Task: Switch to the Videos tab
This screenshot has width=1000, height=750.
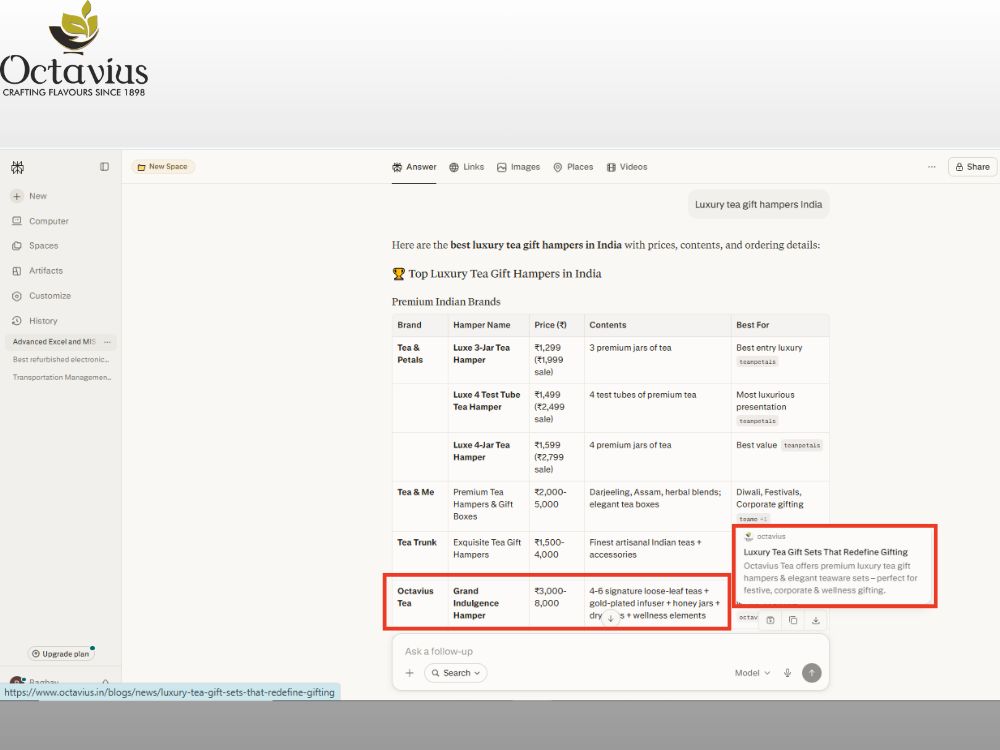Action: [x=627, y=167]
